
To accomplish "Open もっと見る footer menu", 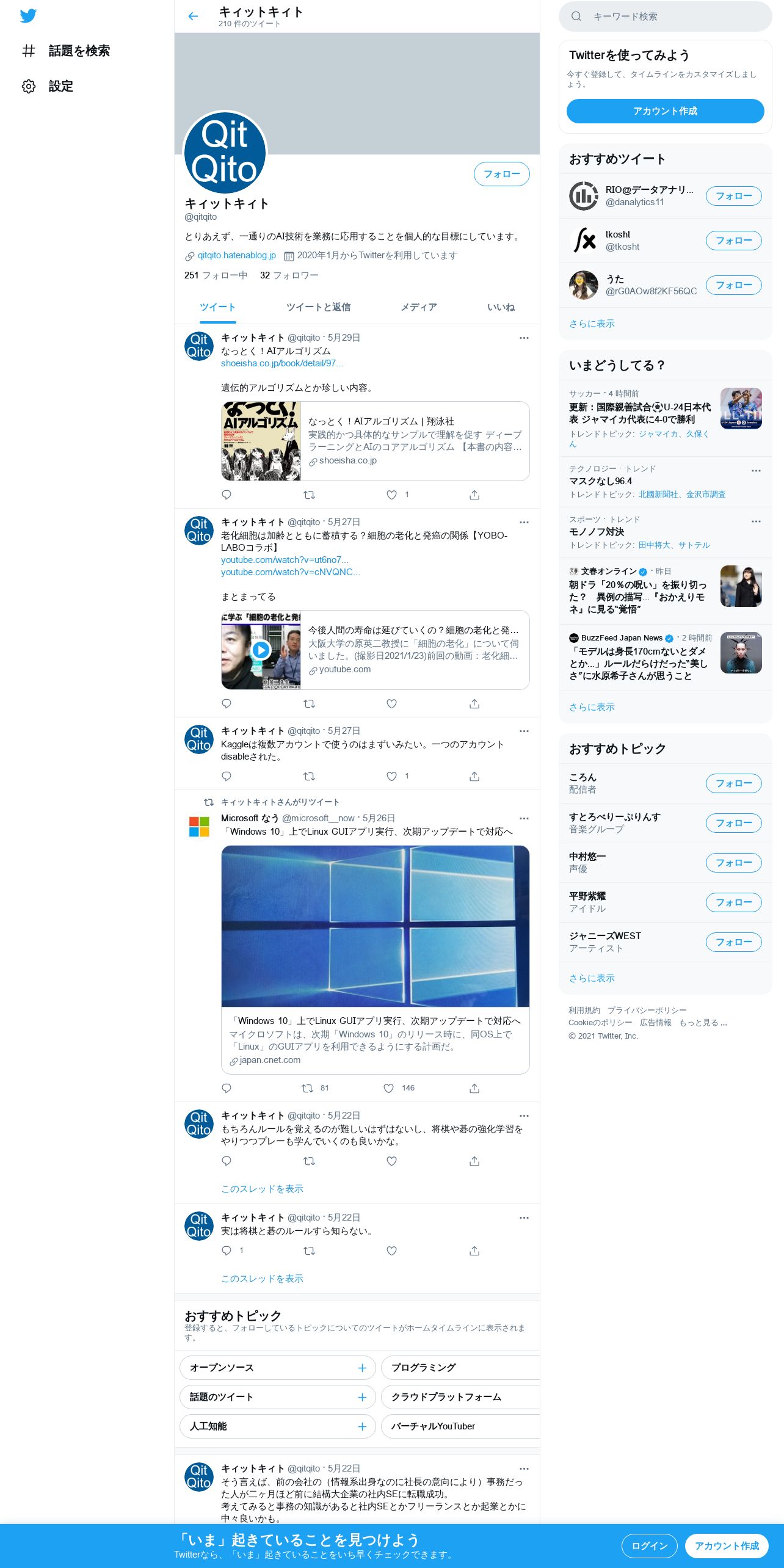I will click(703, 1023).
